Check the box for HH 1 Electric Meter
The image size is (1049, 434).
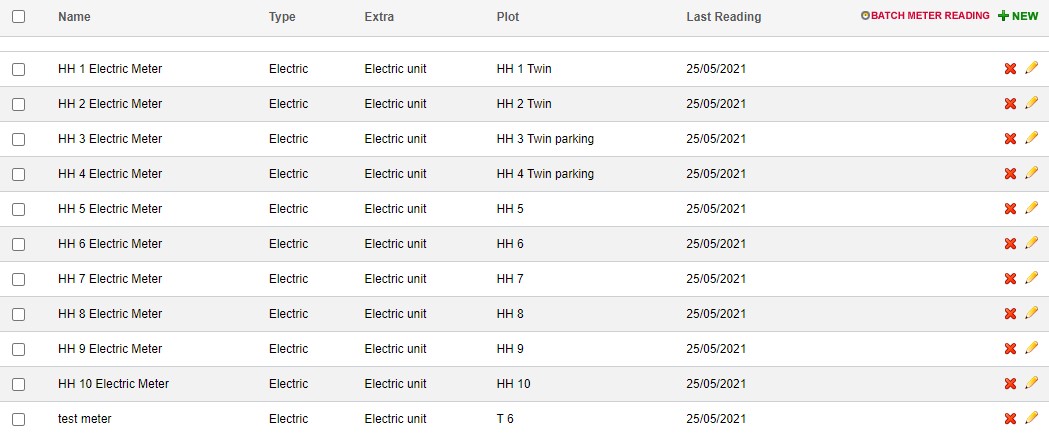[18, 69]
